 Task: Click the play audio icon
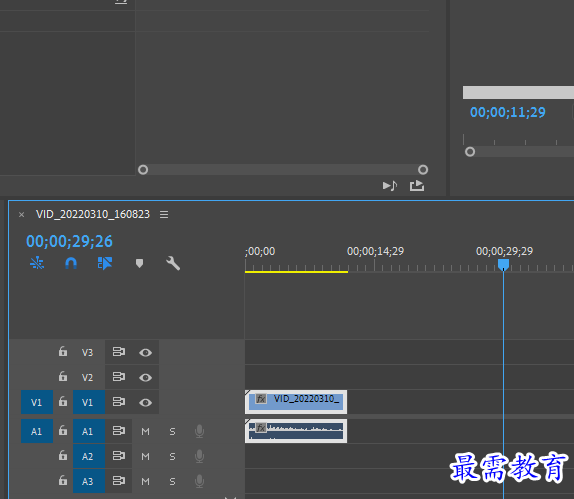click(390, 186)
